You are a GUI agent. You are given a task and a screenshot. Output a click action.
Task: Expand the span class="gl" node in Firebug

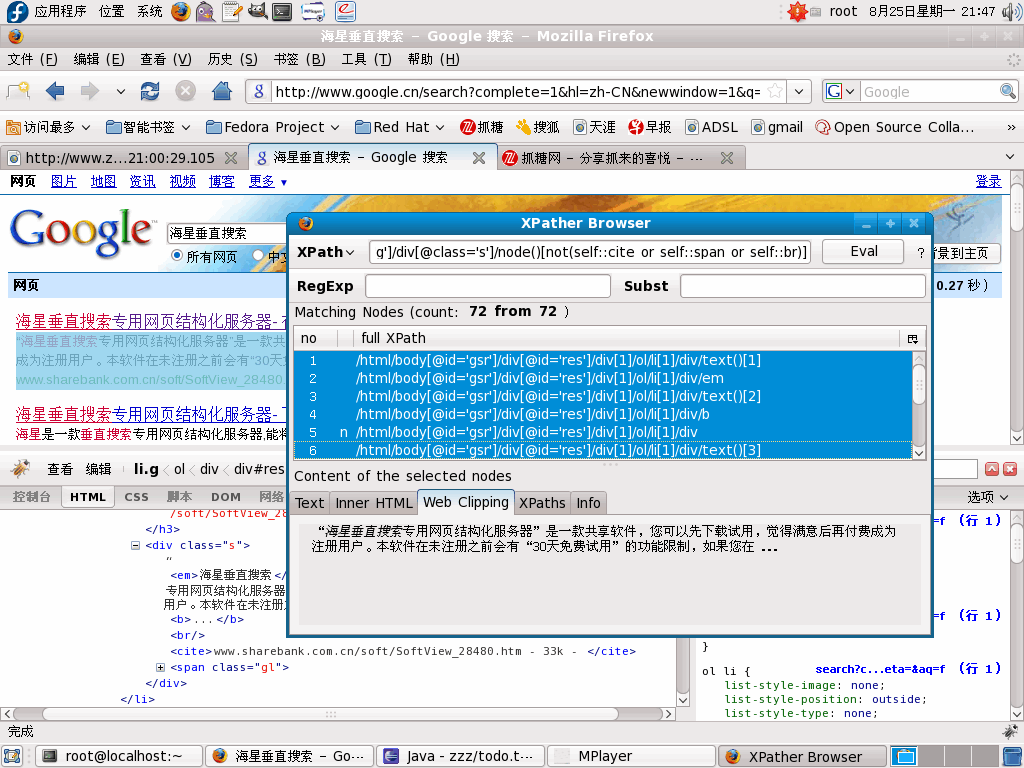tap(160, 667)
